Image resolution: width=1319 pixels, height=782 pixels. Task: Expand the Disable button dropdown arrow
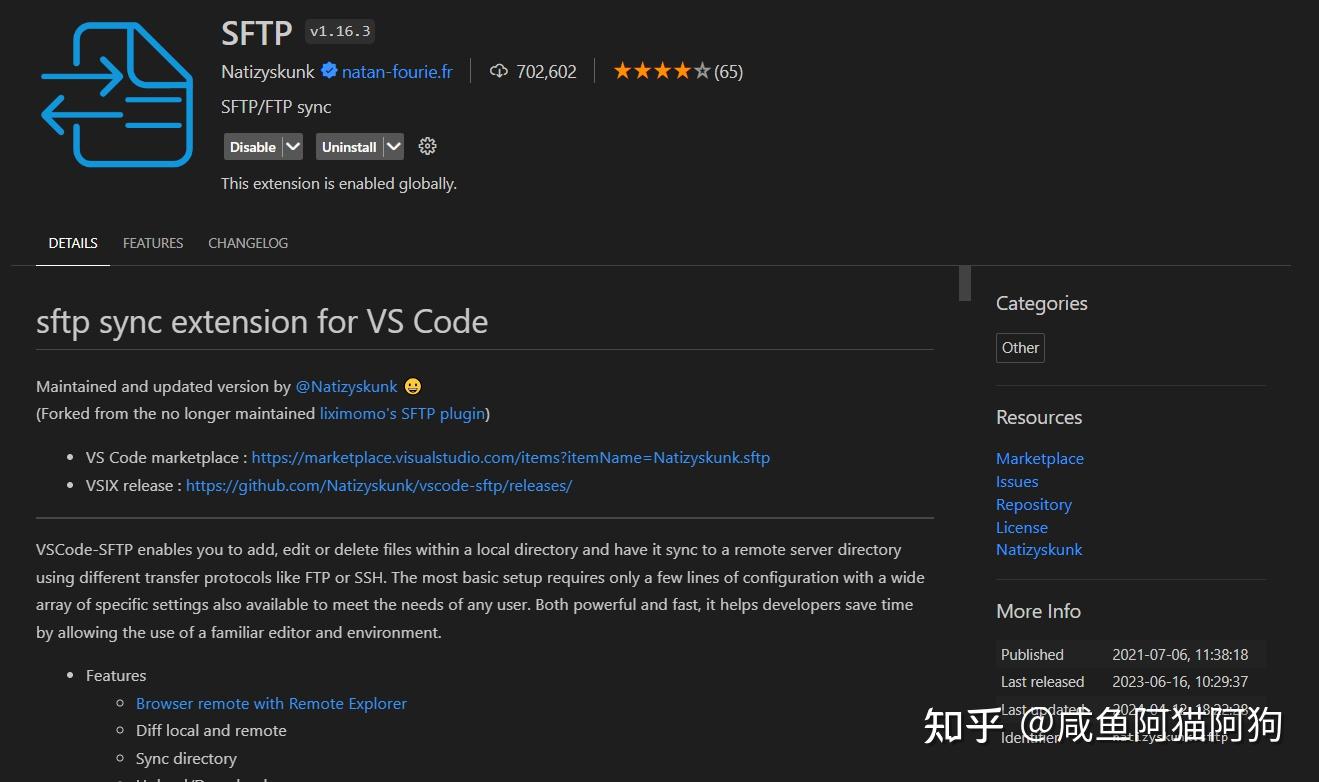293,146
